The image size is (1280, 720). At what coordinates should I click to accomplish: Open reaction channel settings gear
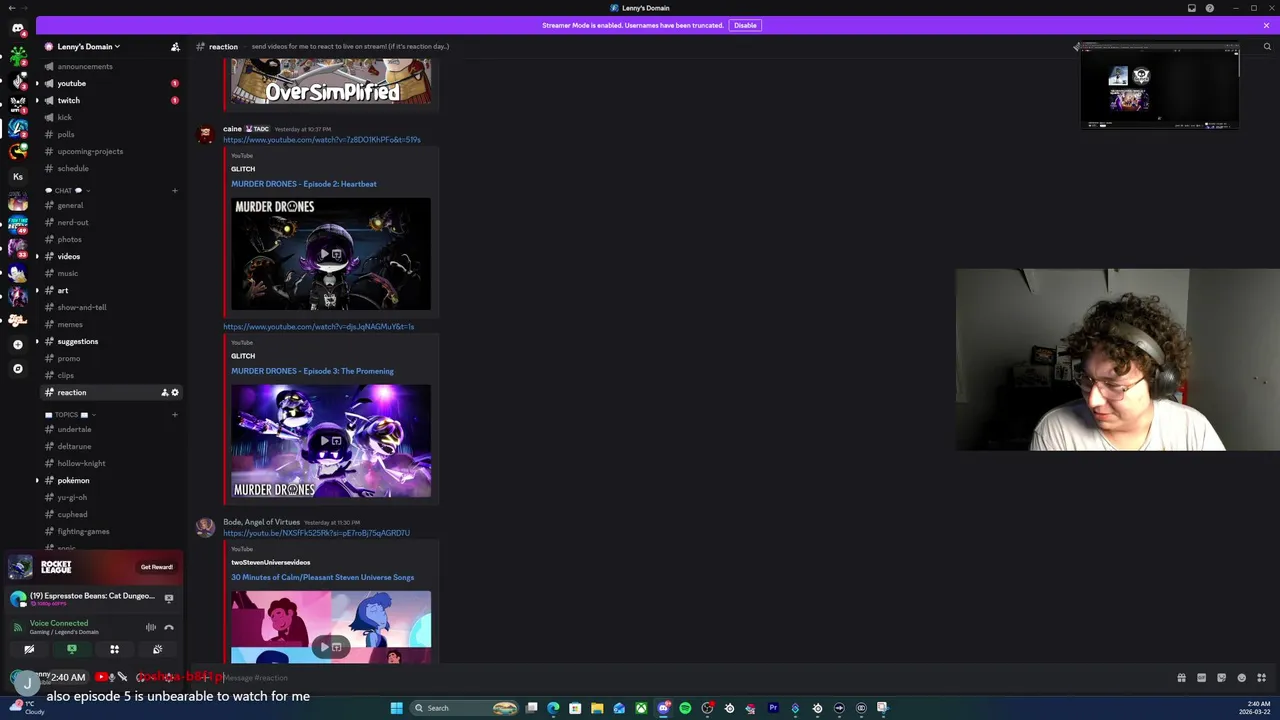tap(175, 392)
